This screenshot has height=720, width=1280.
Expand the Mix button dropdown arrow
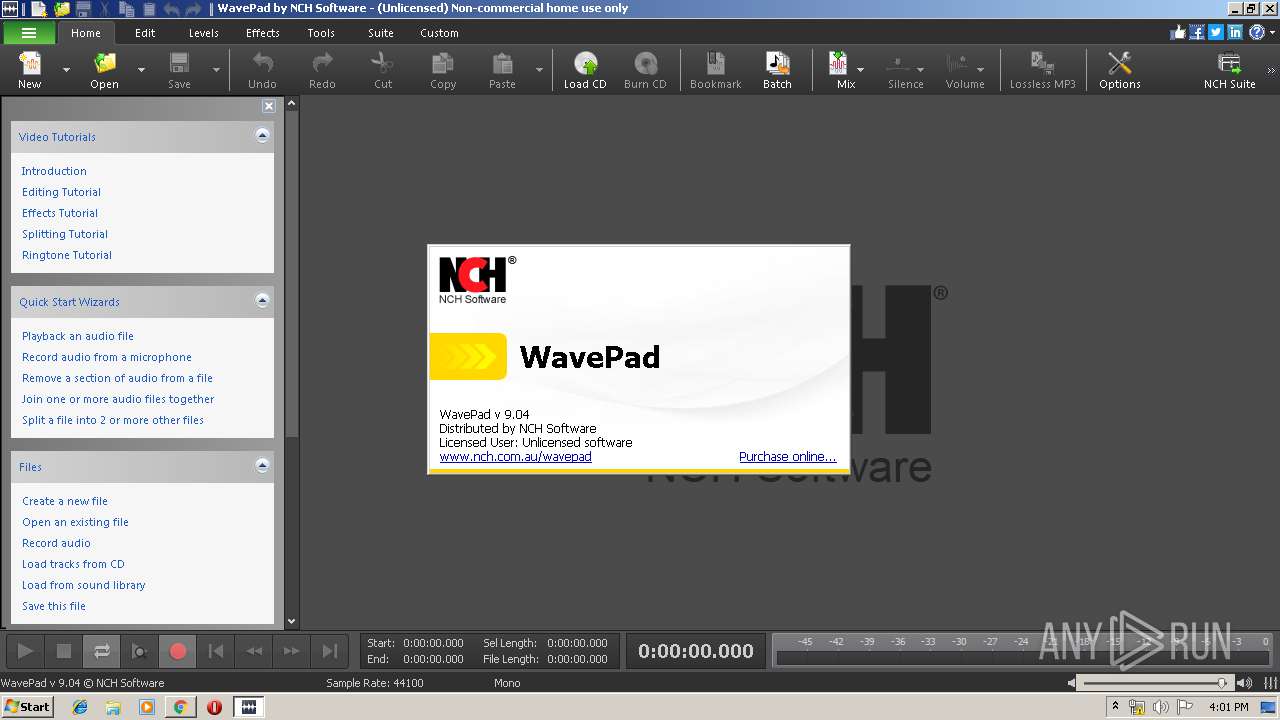coord(861,70)
